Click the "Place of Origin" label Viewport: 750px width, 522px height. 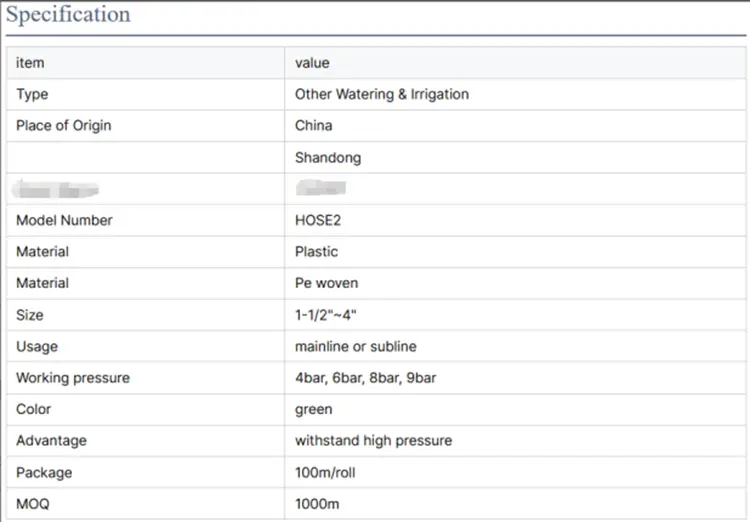[64, 126]
